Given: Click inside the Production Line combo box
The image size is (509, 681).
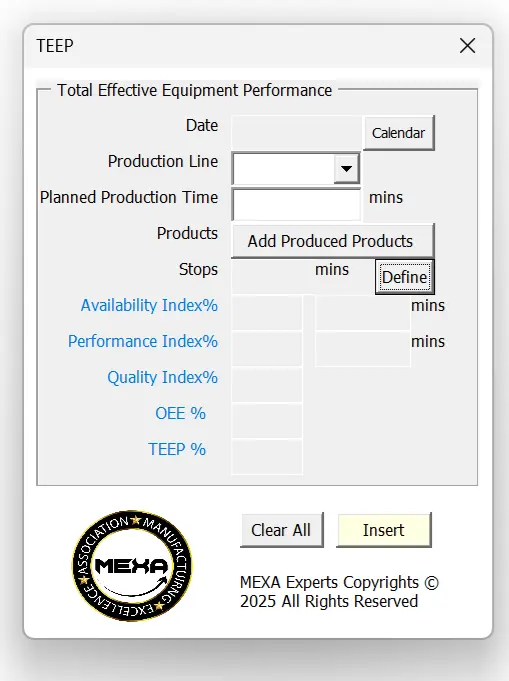Looking at the screenshot, I should 296,169.
